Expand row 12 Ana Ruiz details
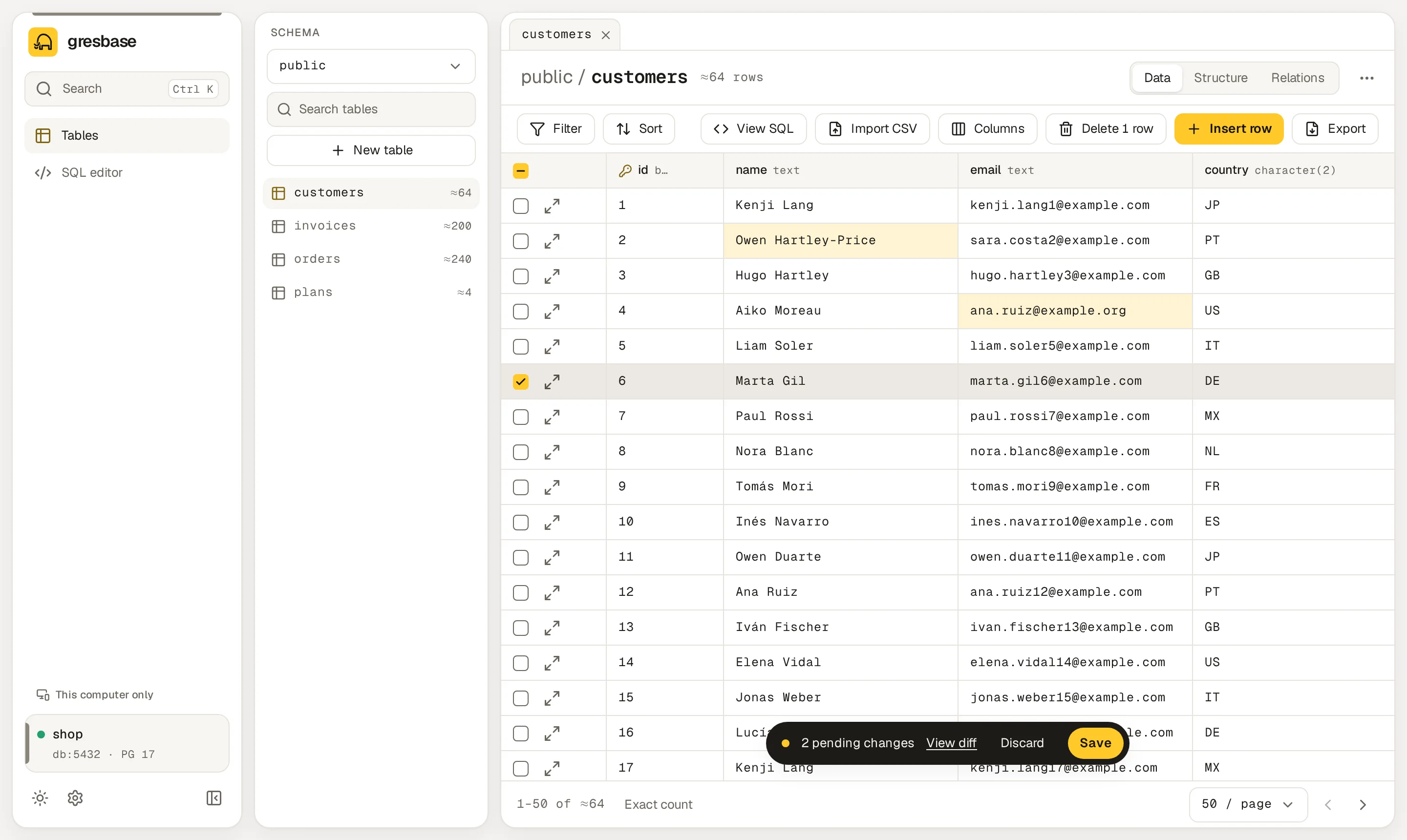 point(552,593)
